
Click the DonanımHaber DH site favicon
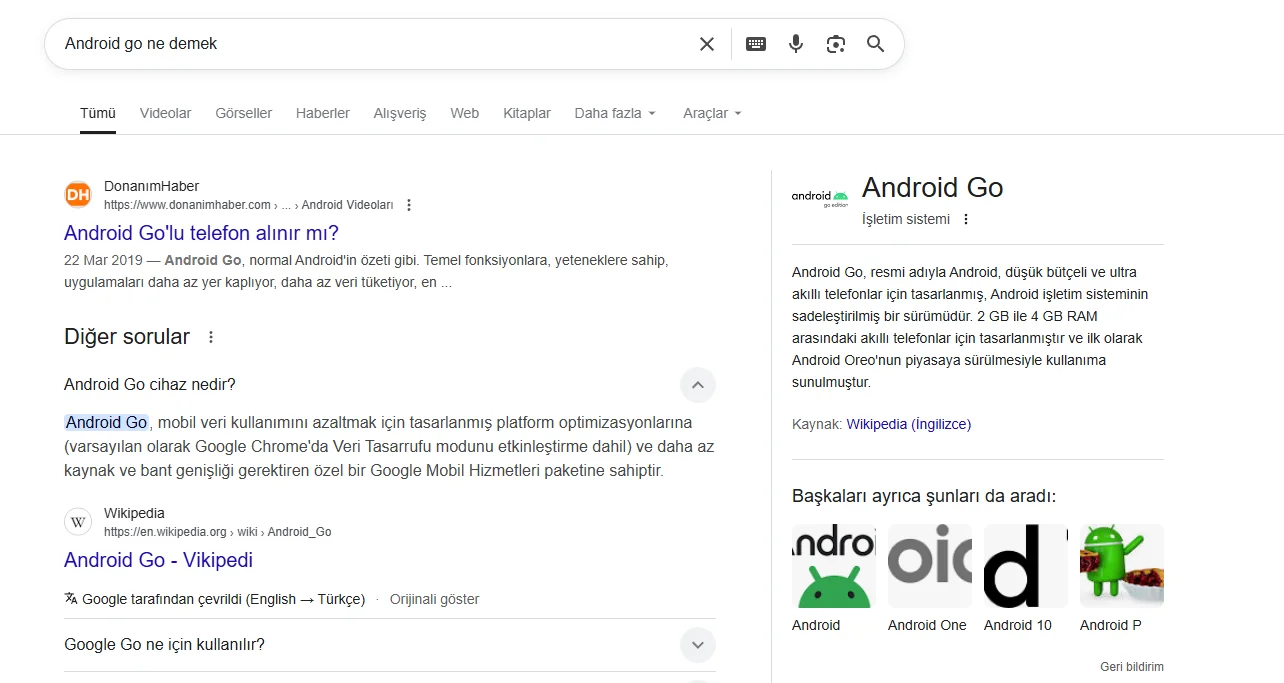pyautogui.click(x=78, y=195)
